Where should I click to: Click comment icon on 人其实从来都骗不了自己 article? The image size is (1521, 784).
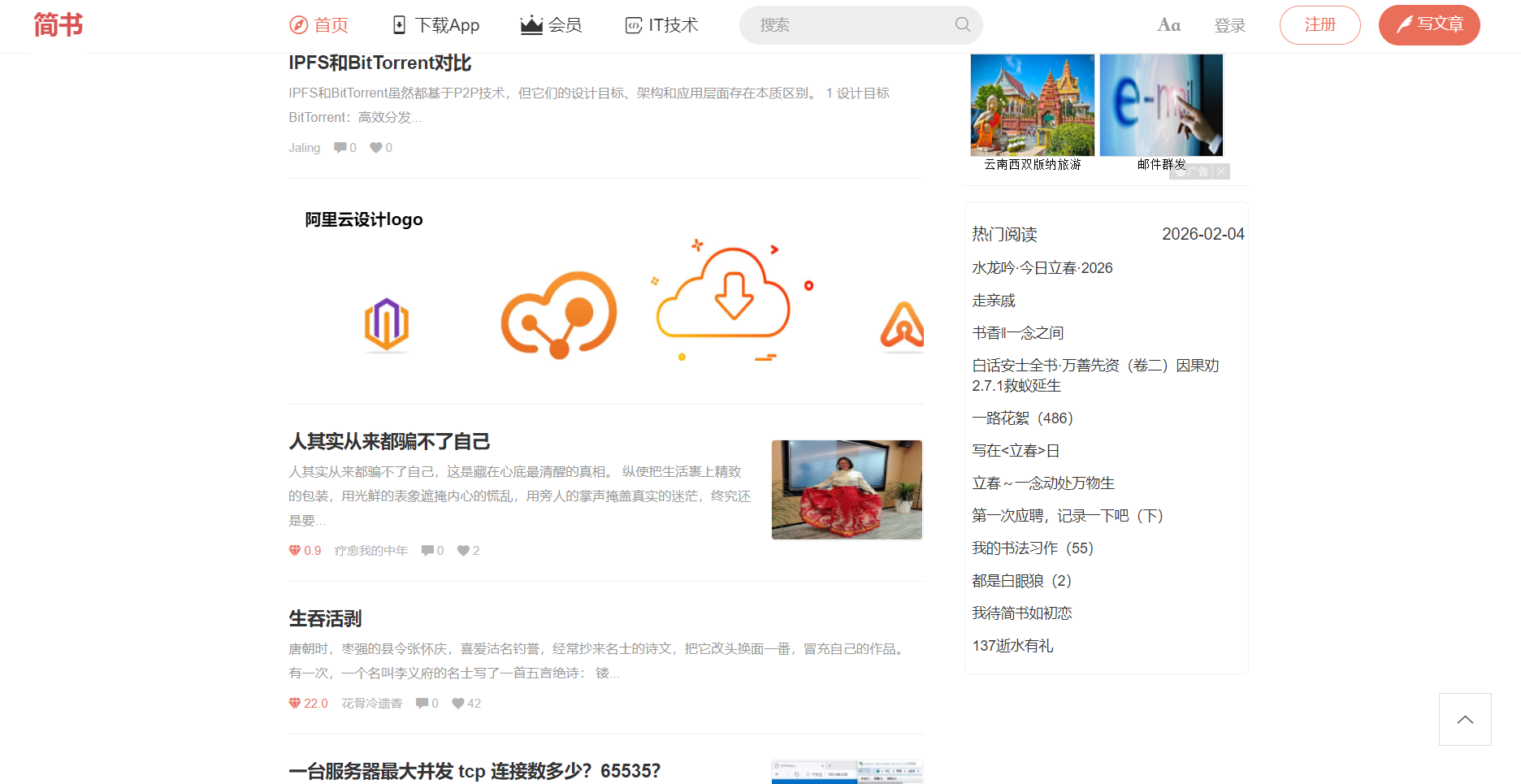(427, 551)
